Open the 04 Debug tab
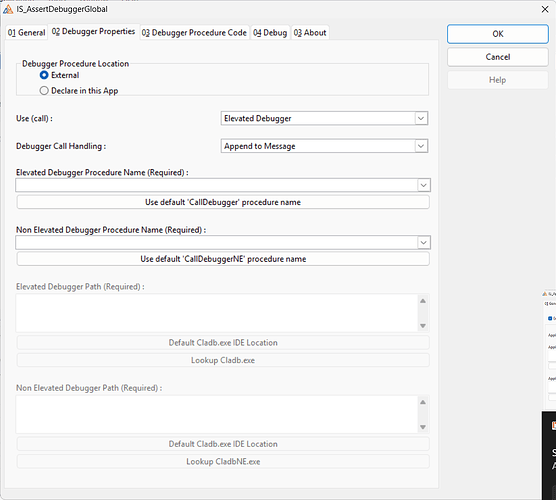Screen dimensions: 556x500 270,33
